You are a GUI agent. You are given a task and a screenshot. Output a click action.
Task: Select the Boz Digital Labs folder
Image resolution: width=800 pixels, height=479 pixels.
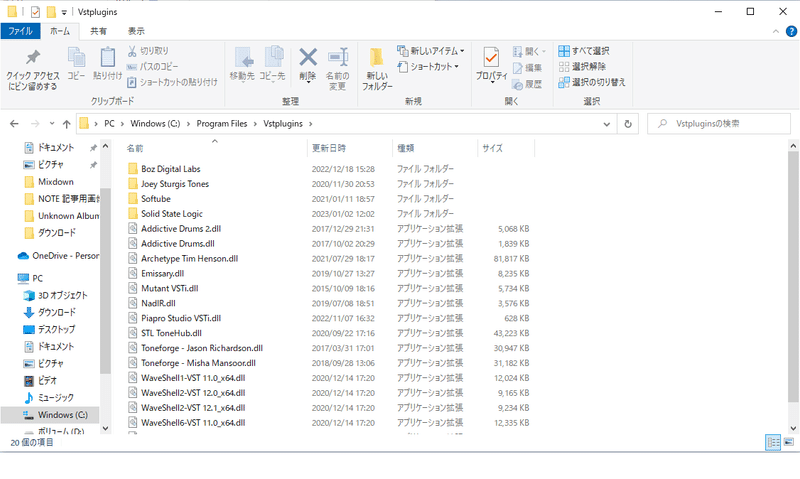[x=170, y=168]
